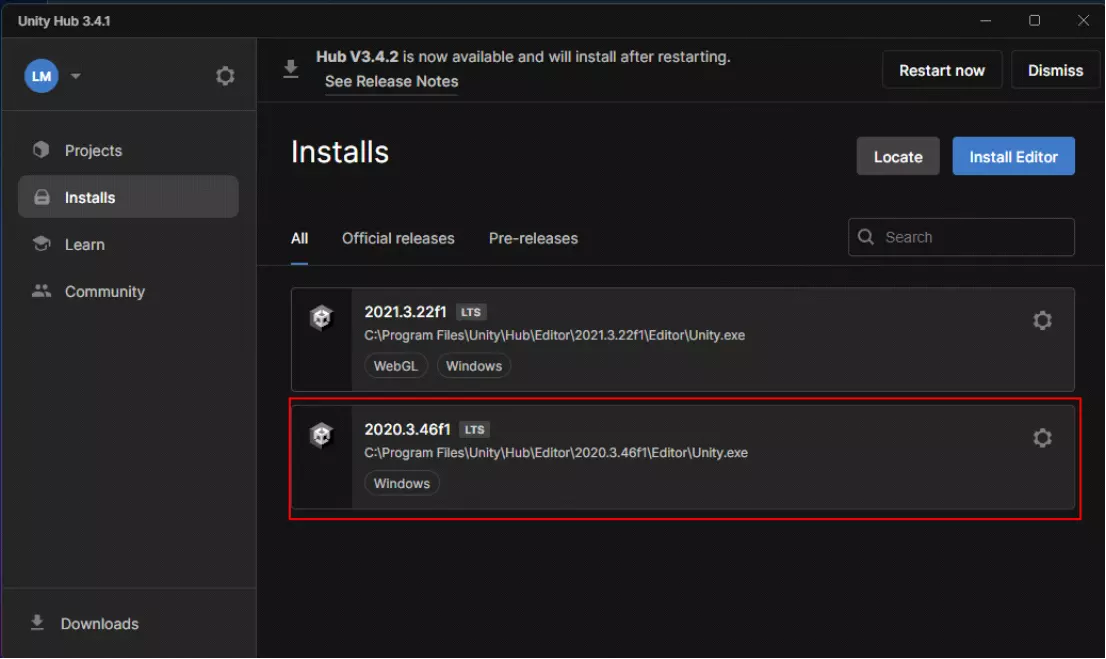Click the Community people icon
Image resolution: width=1106 pixels, height=659 pixels.
click(x=42, y=291)
